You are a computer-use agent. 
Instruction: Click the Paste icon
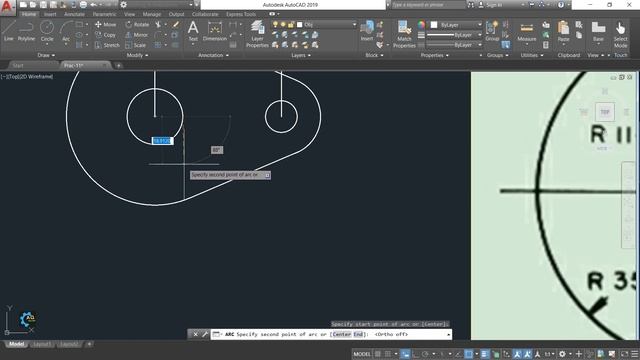pyautogui.click(x=563, y=31)
